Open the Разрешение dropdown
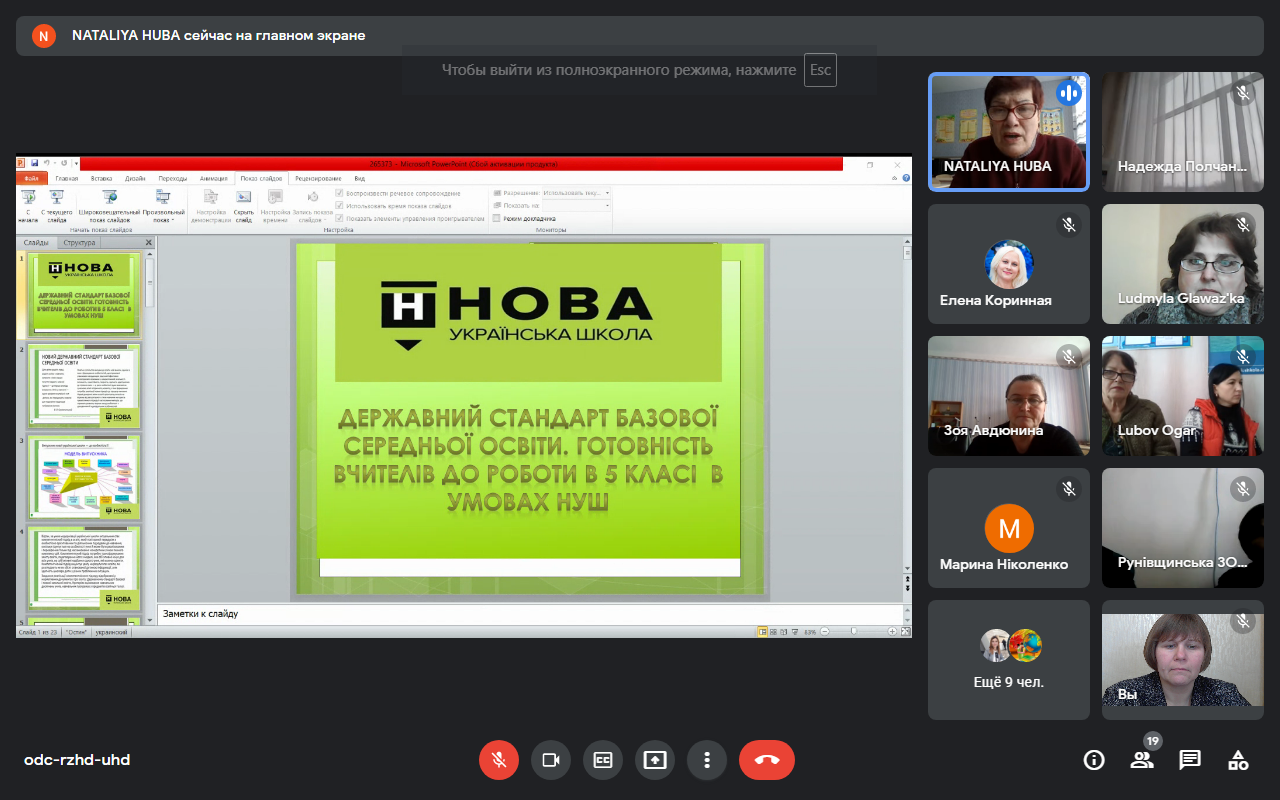This screenshot has width=1280, height=800. pos(575,193)
